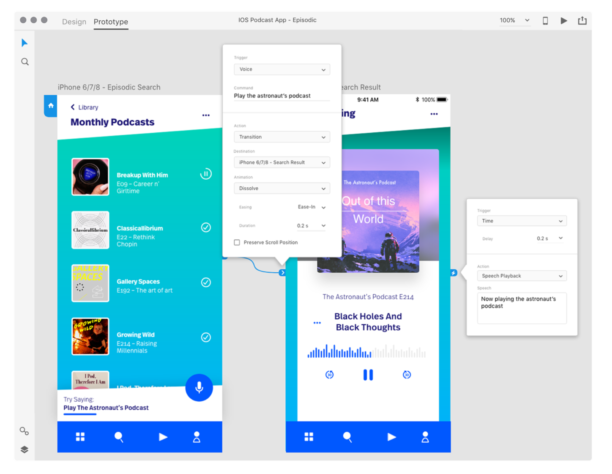Open Search Result artboard more options dots

(x=434, y=114)
